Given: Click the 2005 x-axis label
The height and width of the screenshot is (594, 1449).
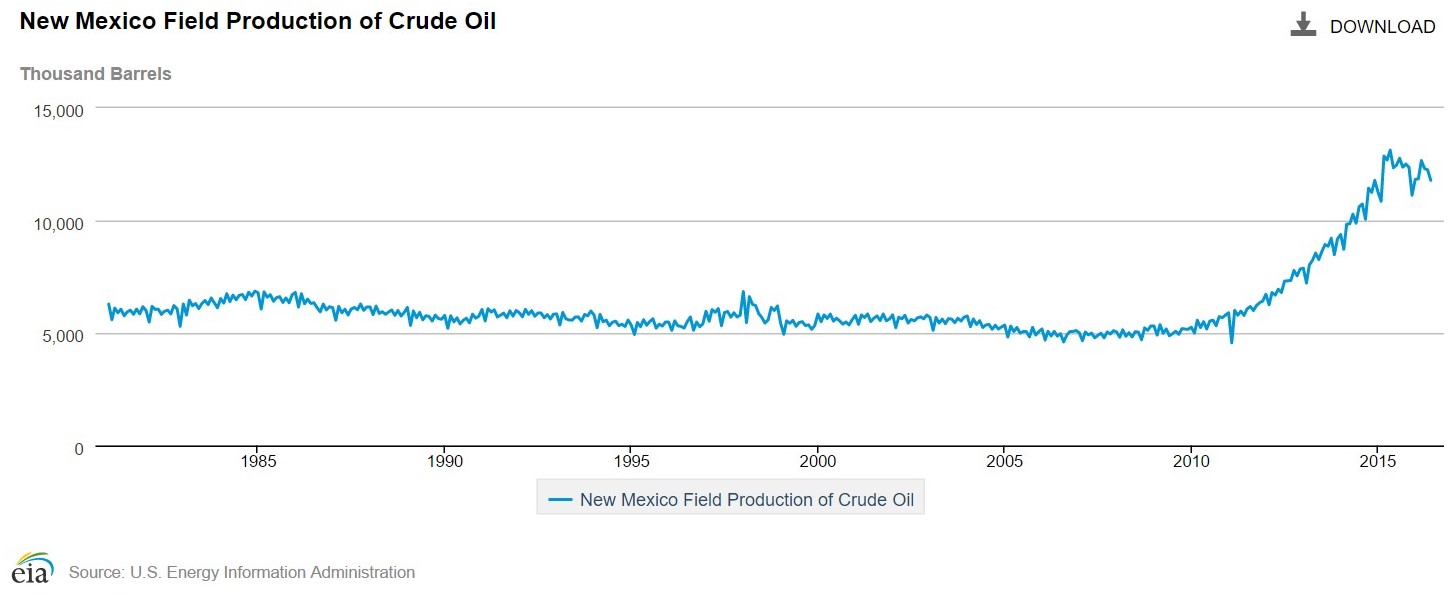Looking at the screenshot, I should coord(1004,462).
